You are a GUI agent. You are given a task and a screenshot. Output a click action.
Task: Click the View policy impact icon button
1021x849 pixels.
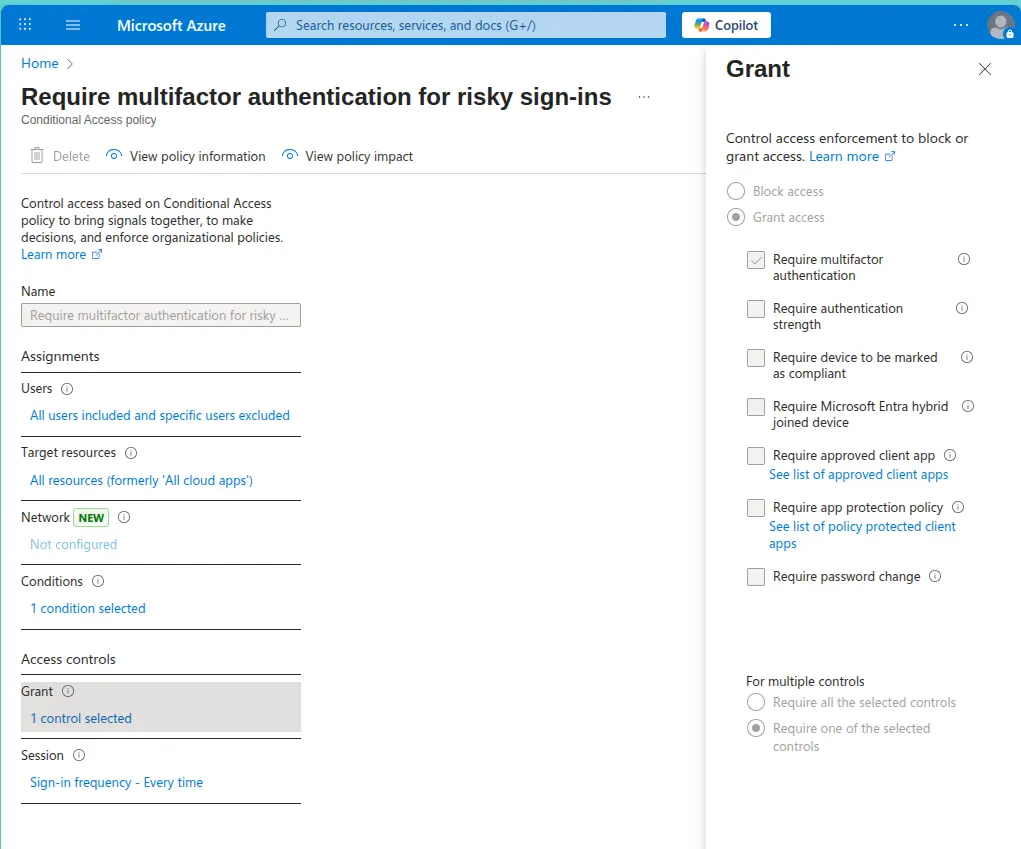point(291,156)
